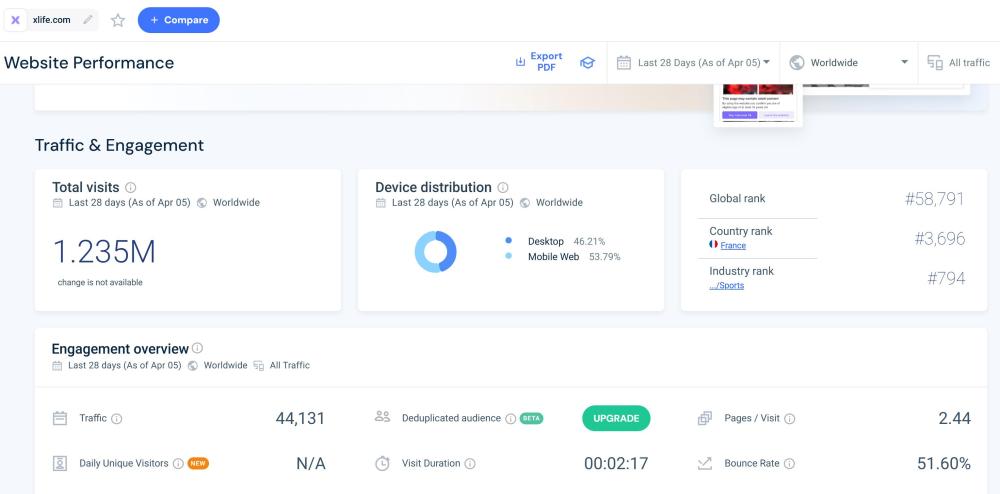Screen dimensions: 1000x494
Task: Click the Daily Unique Visitors person icon
Action: (60, 463)
